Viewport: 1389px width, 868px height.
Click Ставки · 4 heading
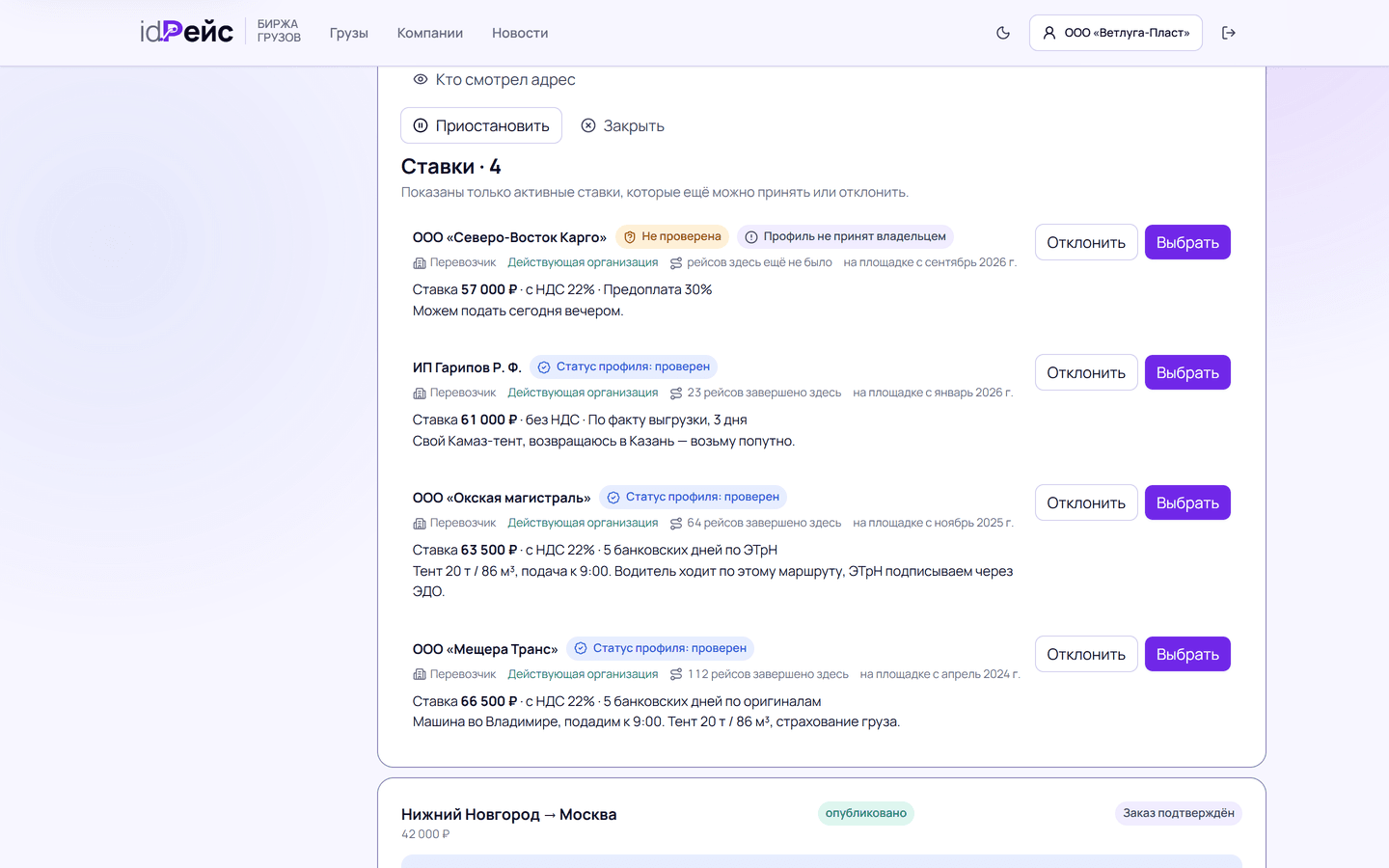451,167
